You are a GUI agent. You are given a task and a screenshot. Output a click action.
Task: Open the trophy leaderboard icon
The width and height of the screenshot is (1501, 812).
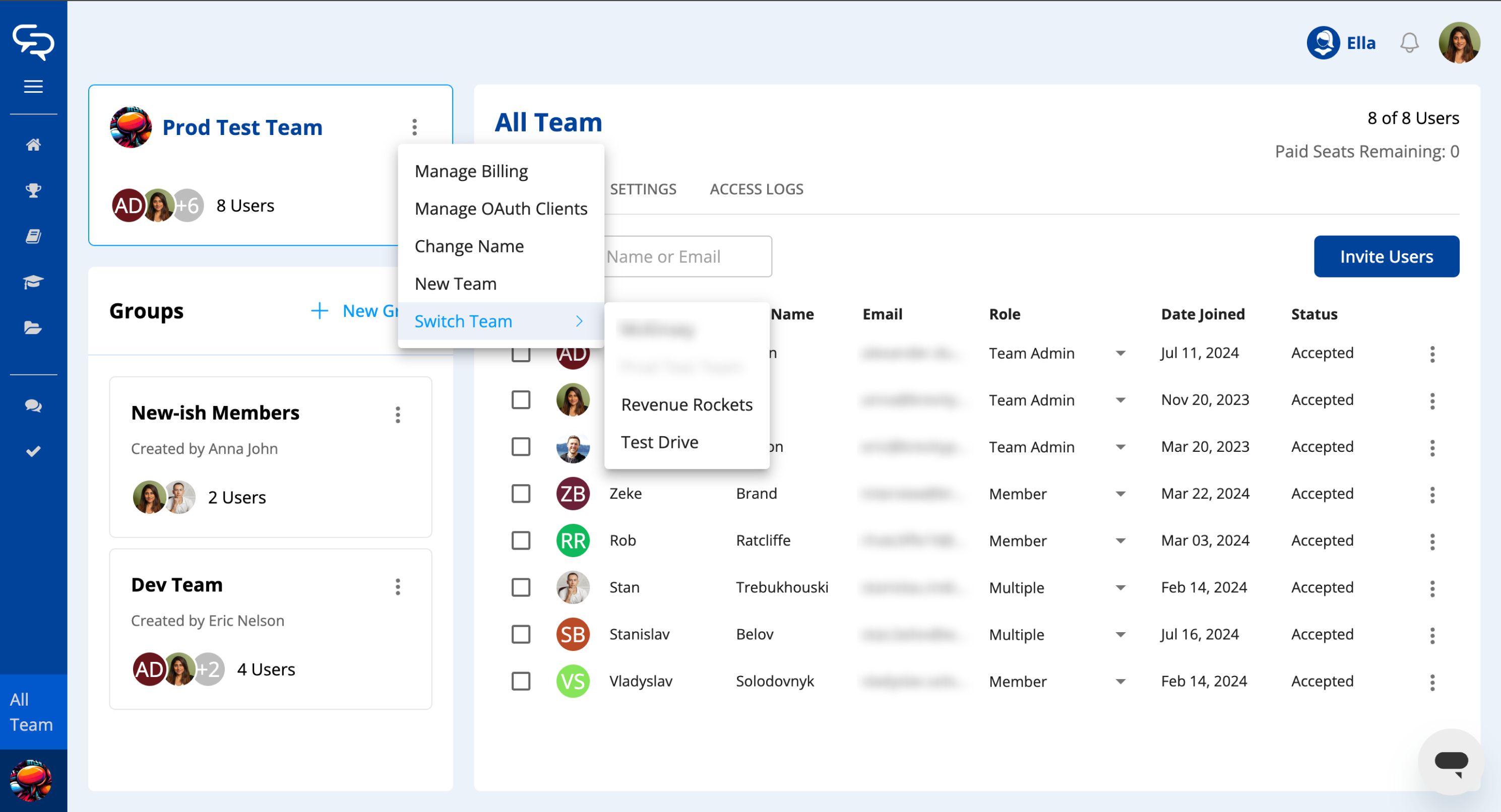[x=33, y=190]
